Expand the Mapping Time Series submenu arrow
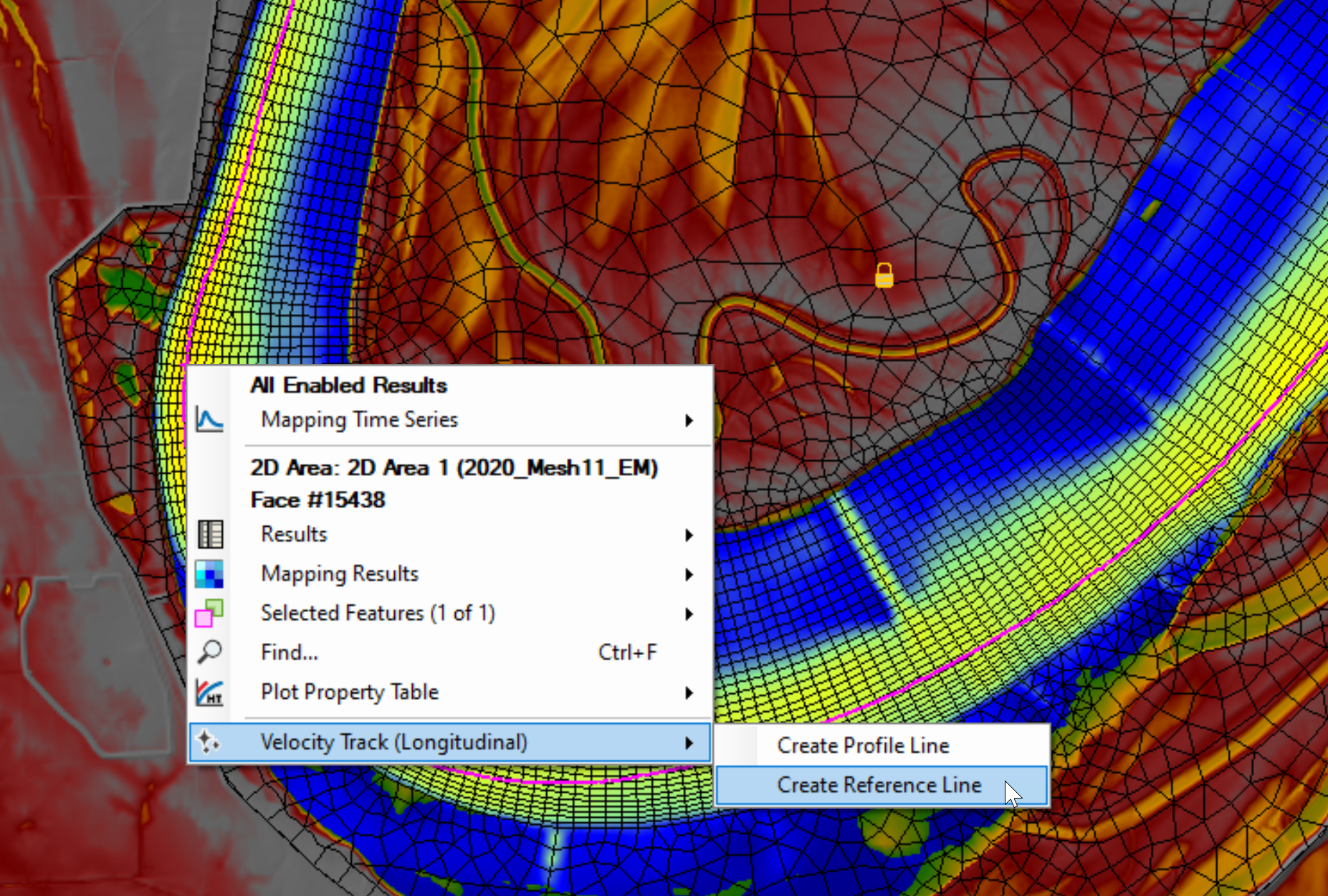This screenshot has width=1328, height=896. (x=689, y=420)
